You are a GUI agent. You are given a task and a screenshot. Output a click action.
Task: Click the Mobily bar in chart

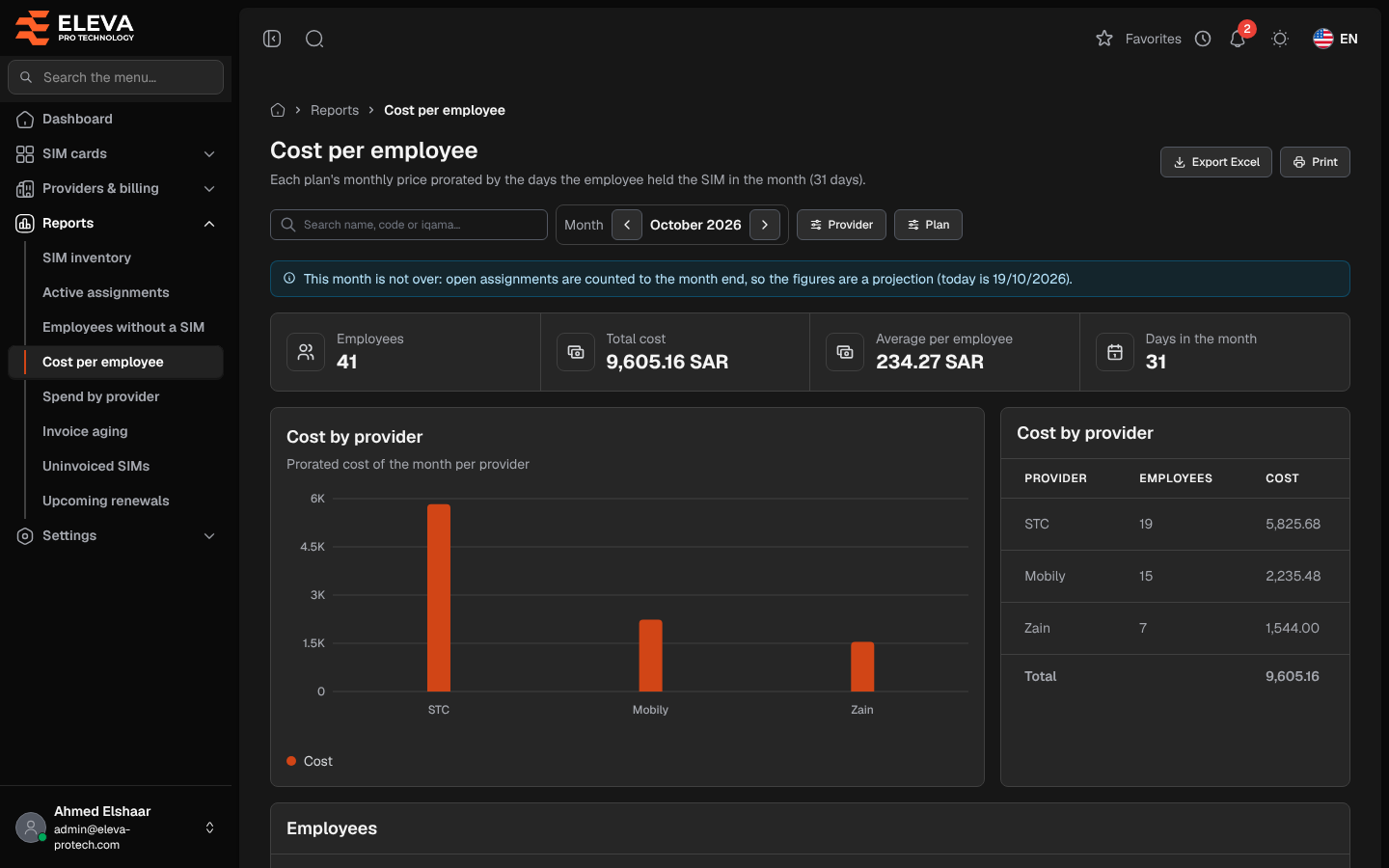click(x=651, y=656)
